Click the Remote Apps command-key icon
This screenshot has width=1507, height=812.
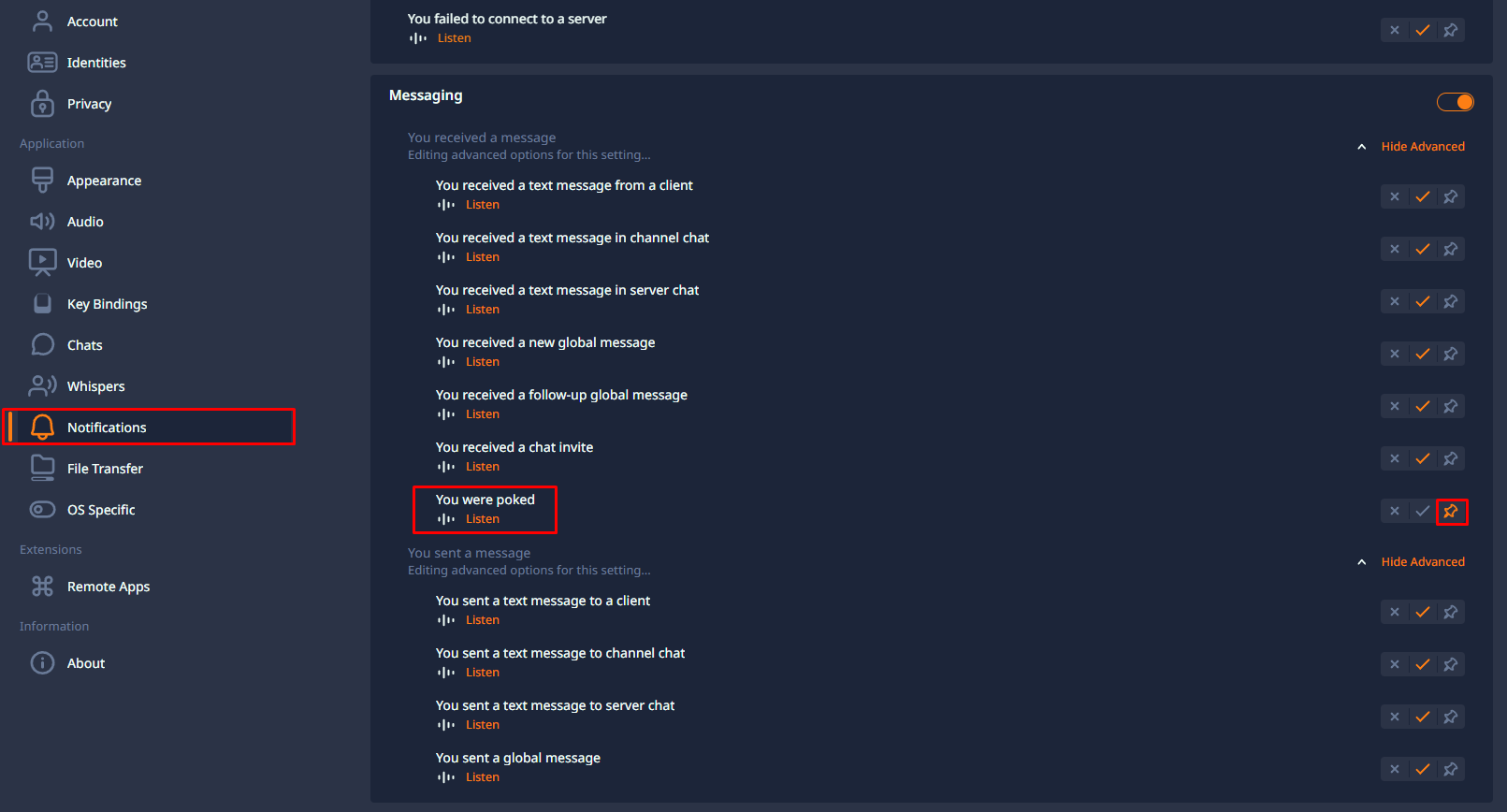(x=42, y=587)
